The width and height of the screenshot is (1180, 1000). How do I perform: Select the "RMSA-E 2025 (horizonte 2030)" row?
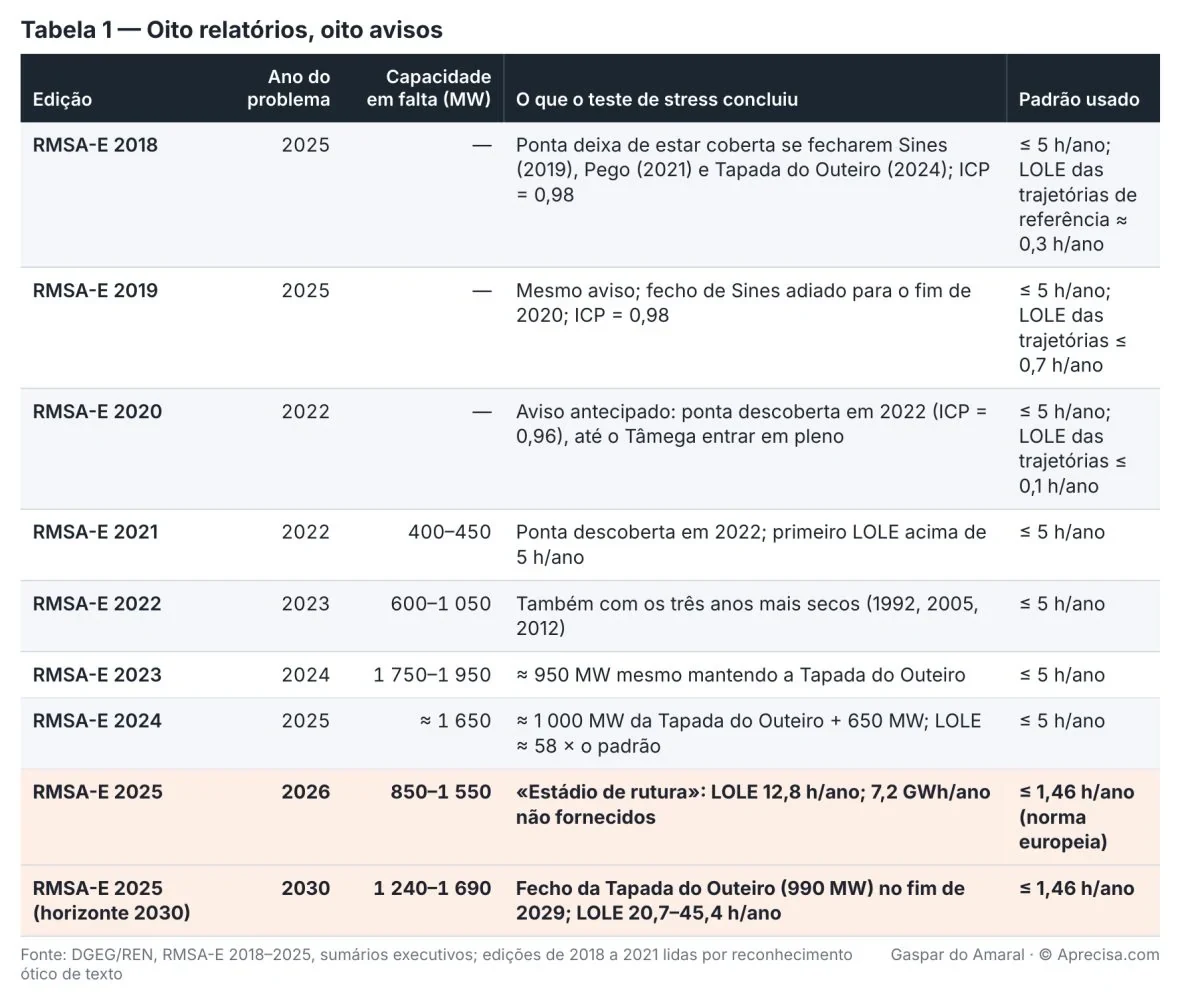(590, 900)
